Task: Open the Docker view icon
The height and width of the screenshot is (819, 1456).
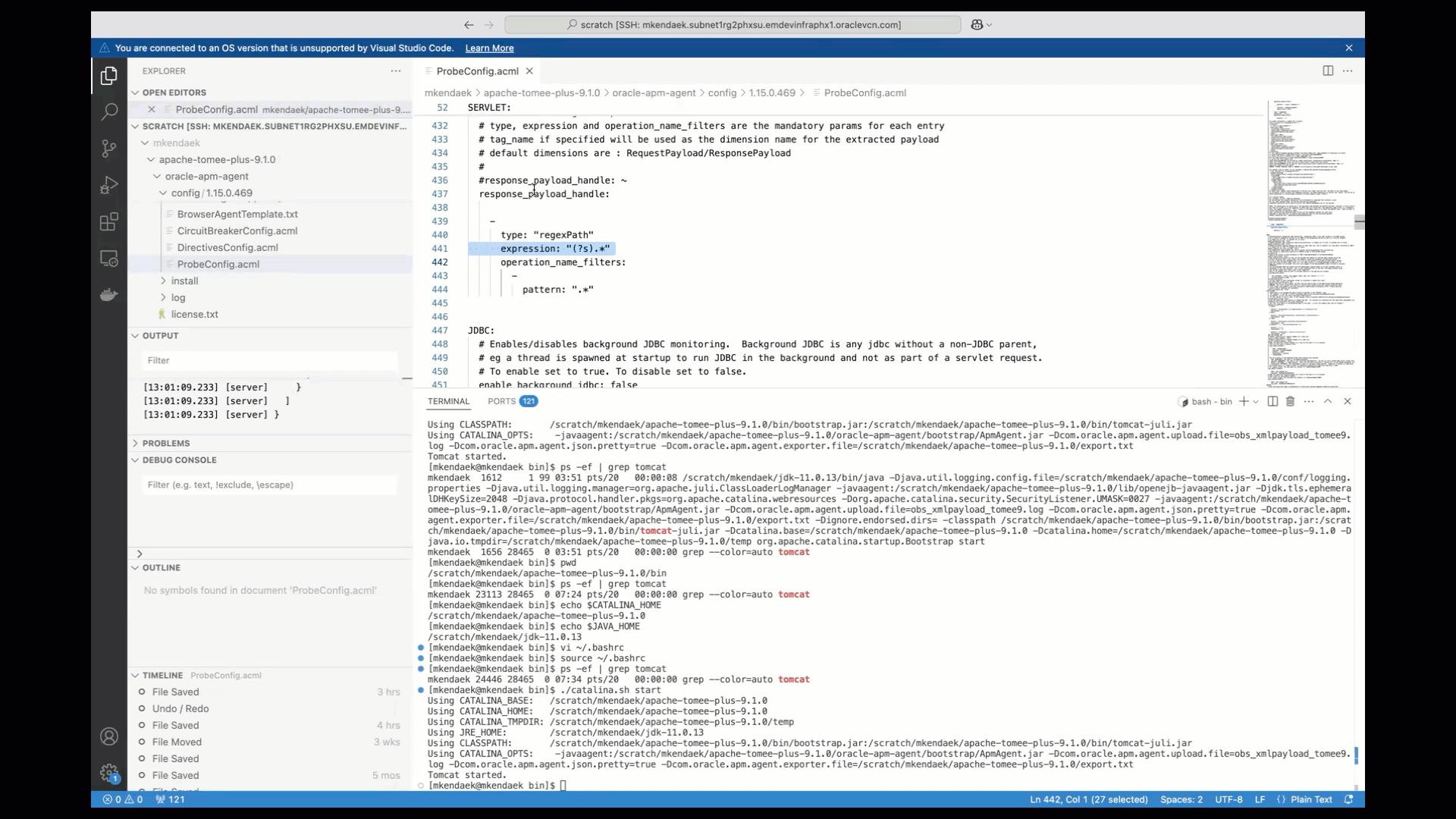Action: point(109,295)
